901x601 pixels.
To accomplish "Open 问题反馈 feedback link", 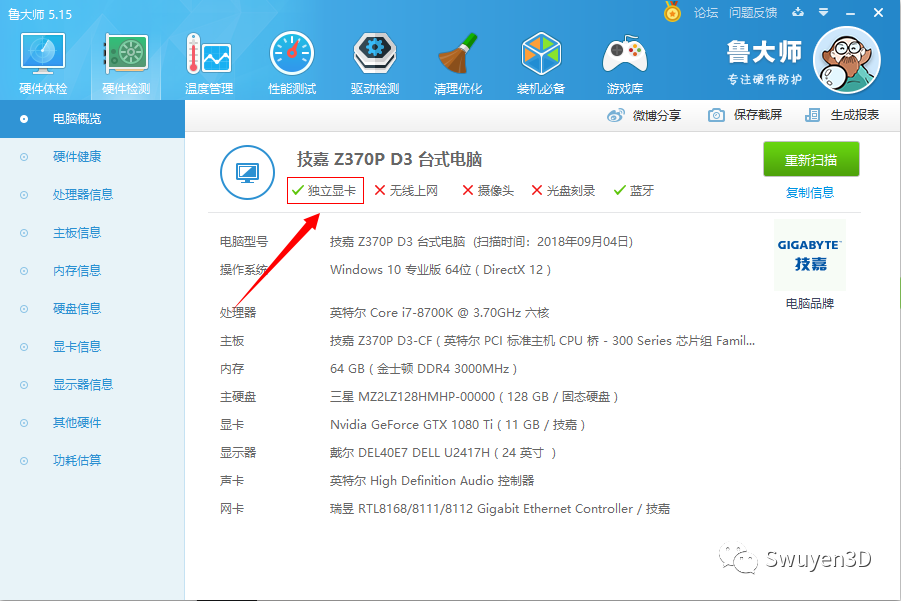I will tap(753, 13).
